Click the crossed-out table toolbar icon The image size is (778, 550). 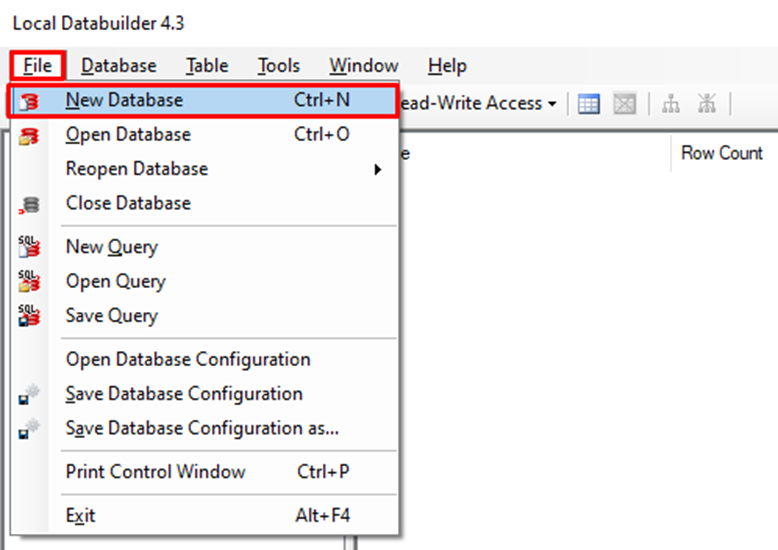point(625,104)
